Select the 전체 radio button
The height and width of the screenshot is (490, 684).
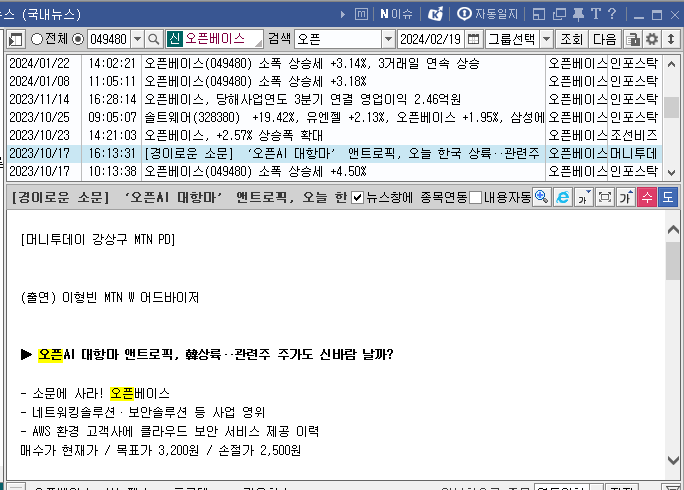point(37,39)
